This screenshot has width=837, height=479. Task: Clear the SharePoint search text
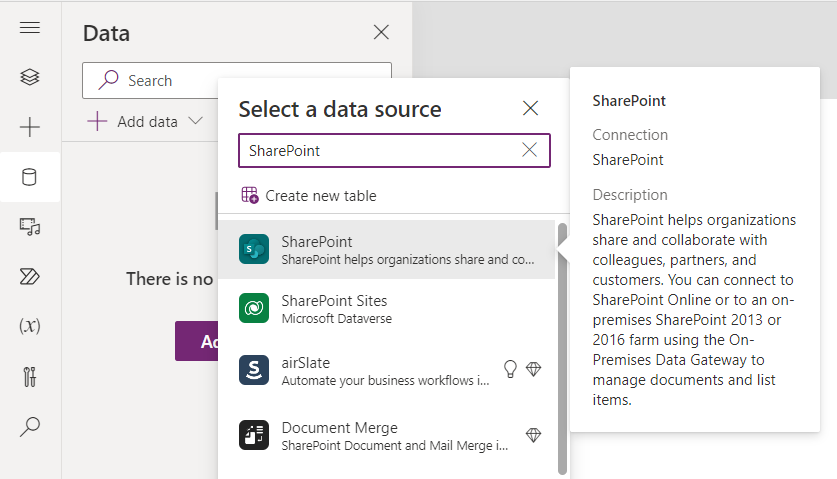point(530,150)
